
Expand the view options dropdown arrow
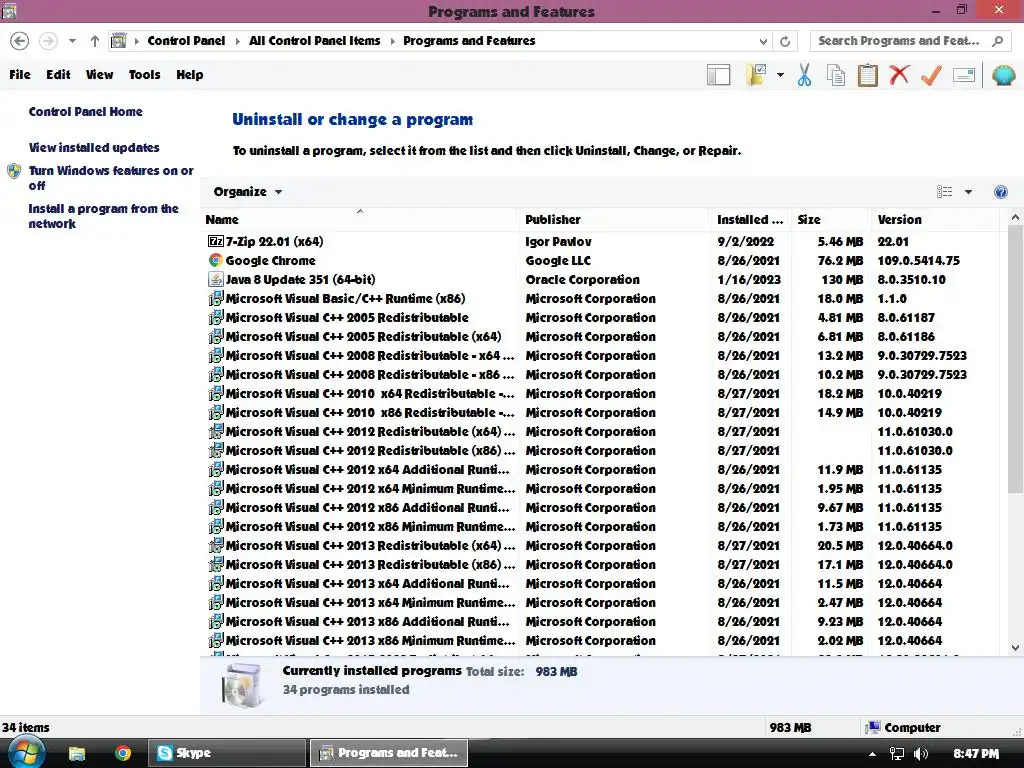coord(968,191)
